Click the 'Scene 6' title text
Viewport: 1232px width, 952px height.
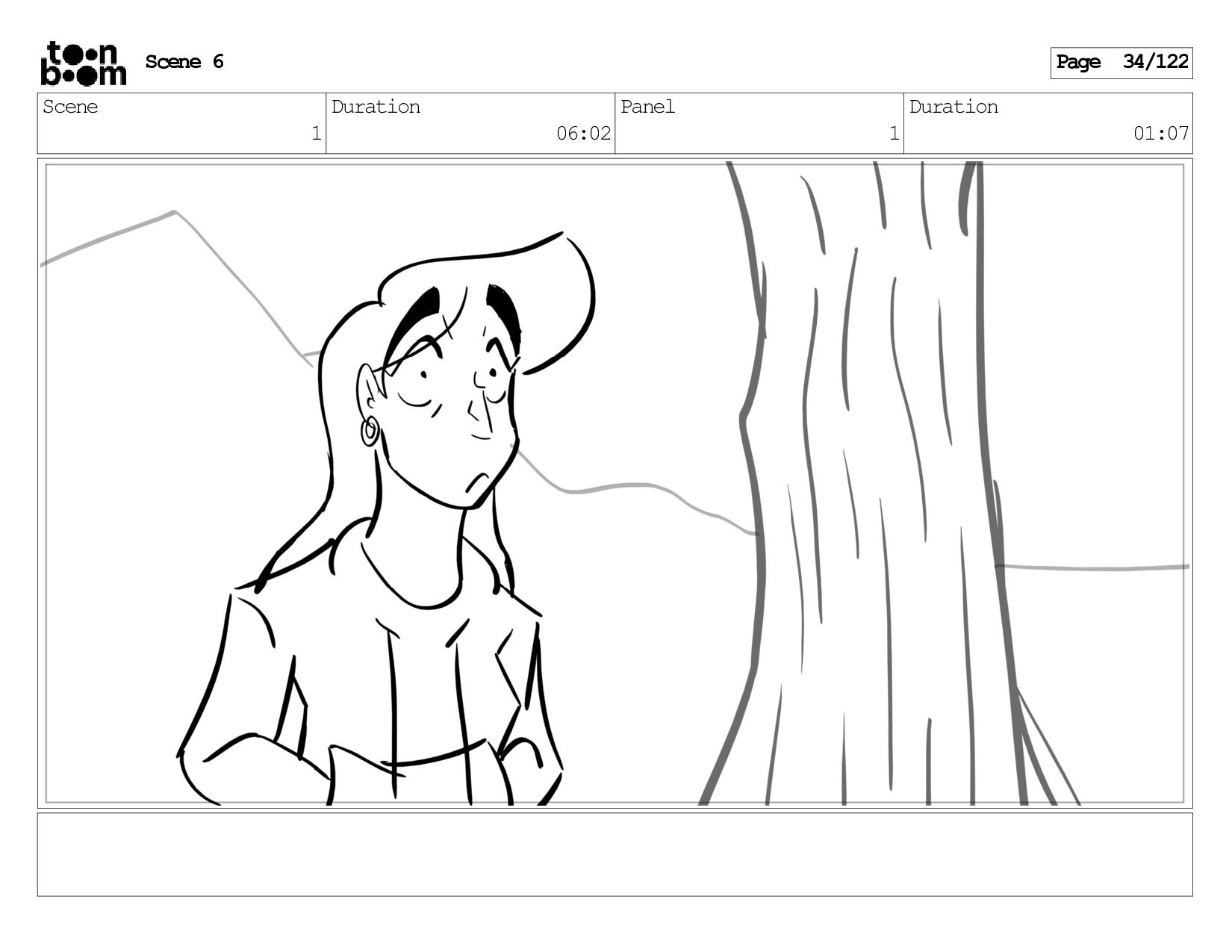pos(184,62)
